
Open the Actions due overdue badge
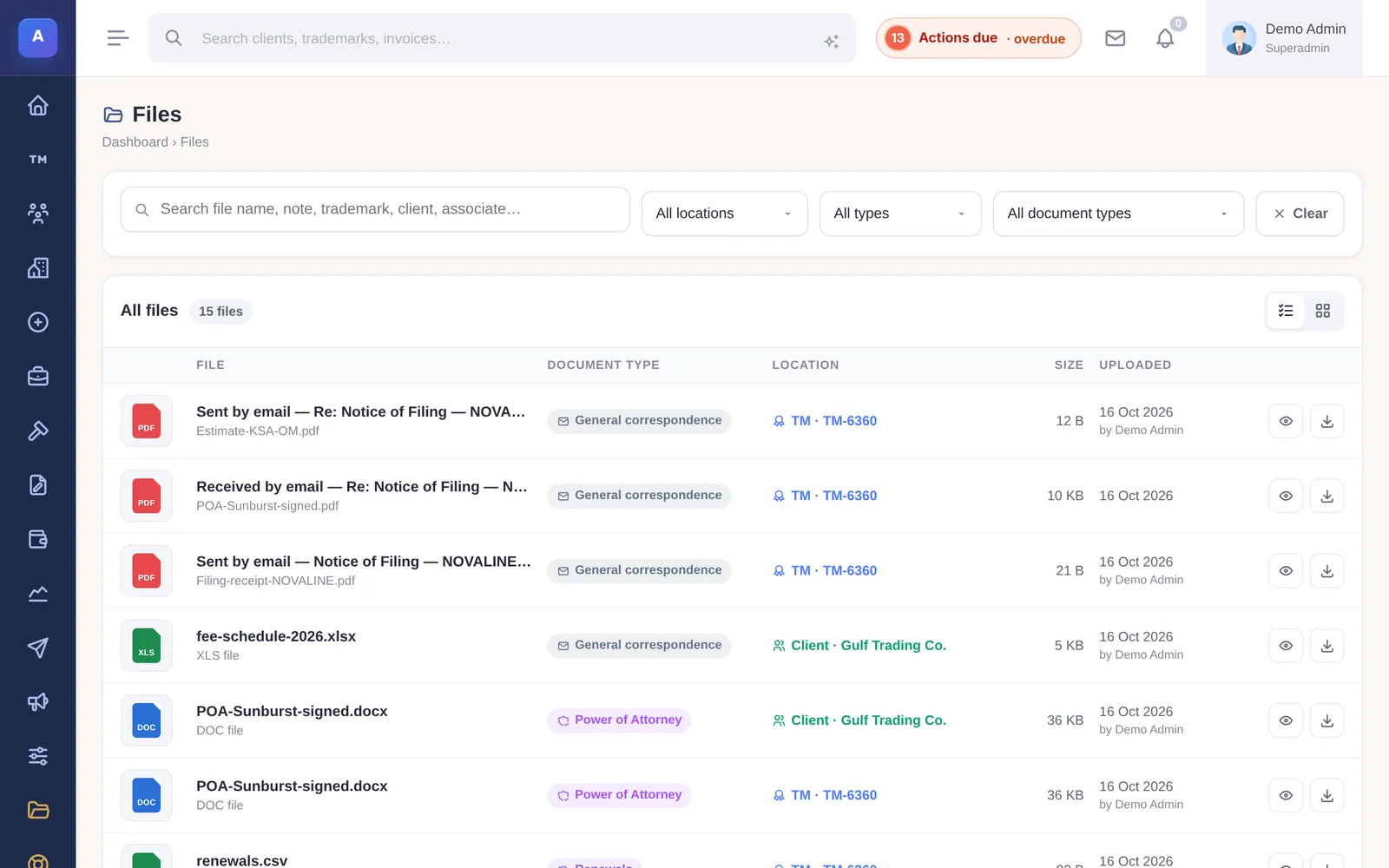point(978,38)
